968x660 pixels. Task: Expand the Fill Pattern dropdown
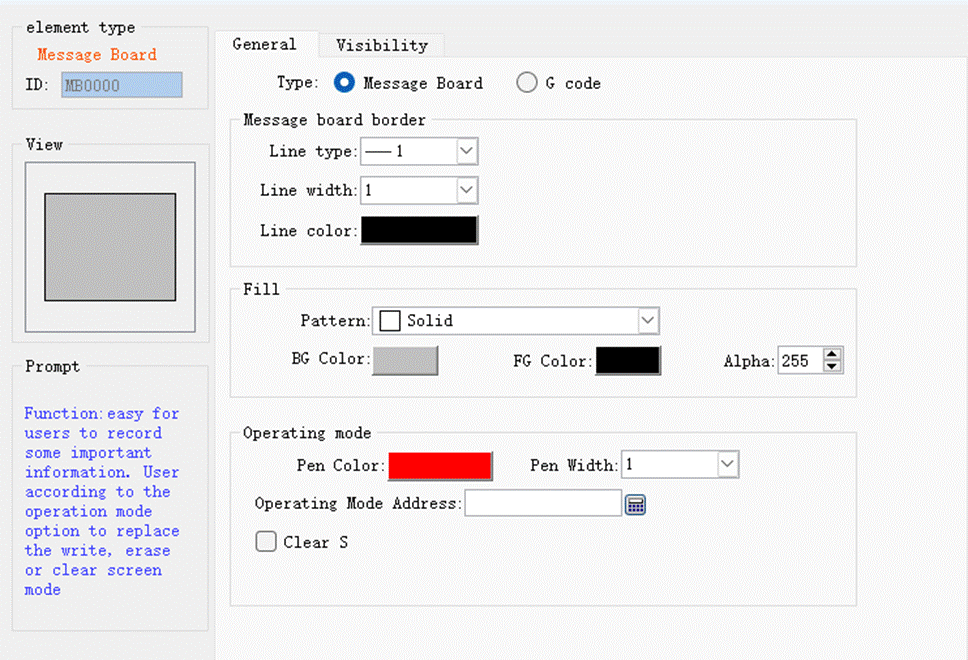[648, 320]
